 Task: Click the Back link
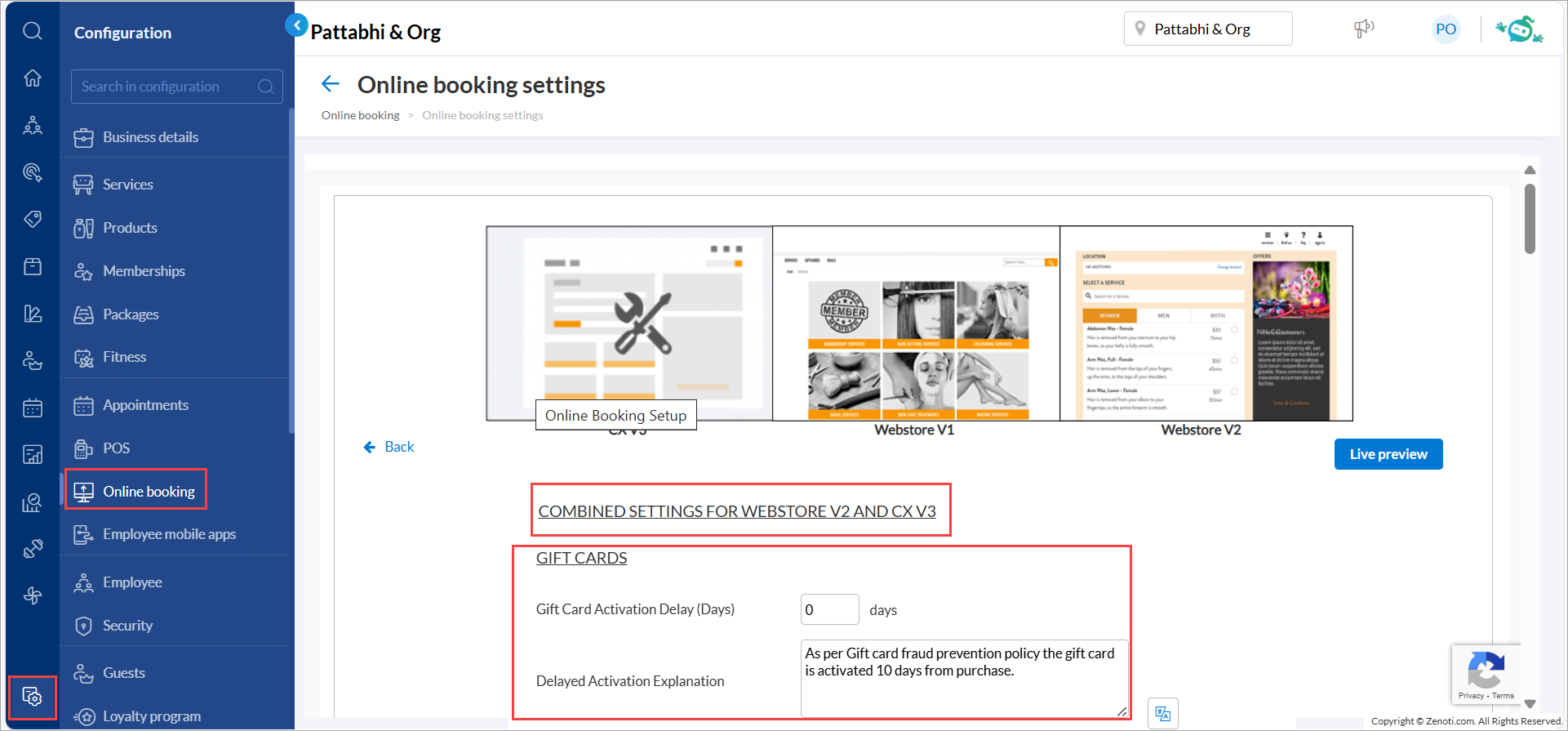click(389, 447)
